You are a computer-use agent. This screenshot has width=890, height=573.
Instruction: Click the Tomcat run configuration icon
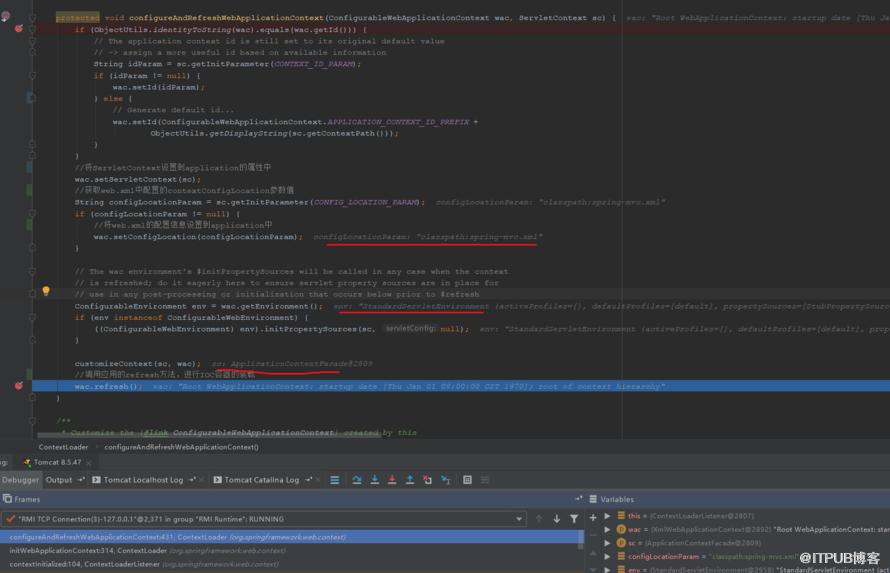pyautogui.click(x=27, y=462)
